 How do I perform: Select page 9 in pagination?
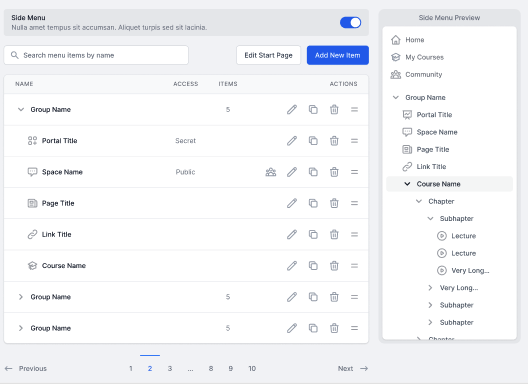231,369
